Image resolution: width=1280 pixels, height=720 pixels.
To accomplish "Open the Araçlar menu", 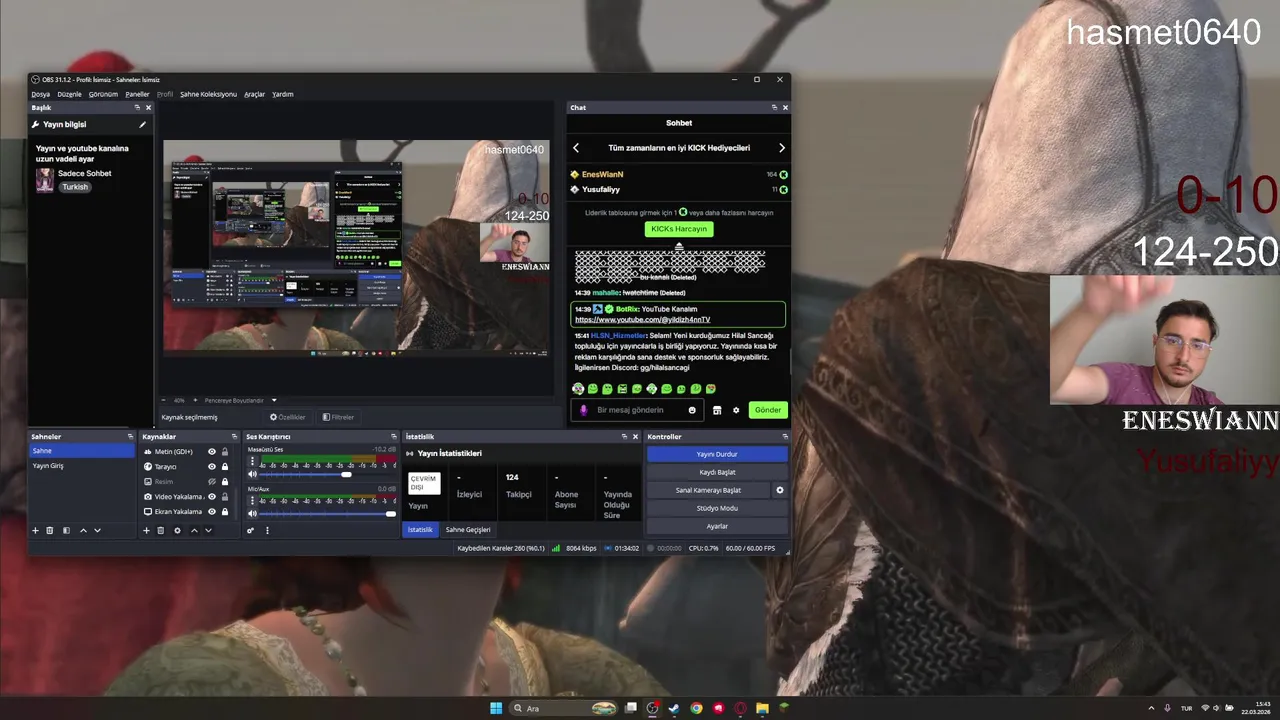I will (254, 94).
